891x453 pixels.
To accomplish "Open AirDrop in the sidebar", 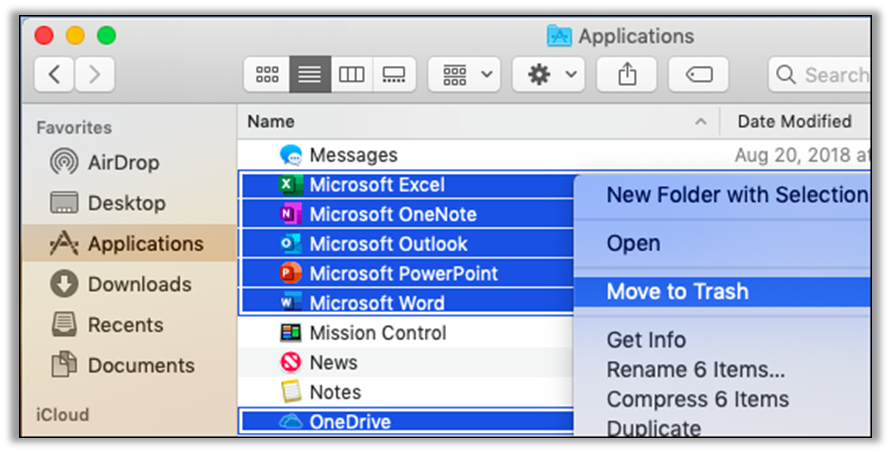I will (x=122, y=162).
